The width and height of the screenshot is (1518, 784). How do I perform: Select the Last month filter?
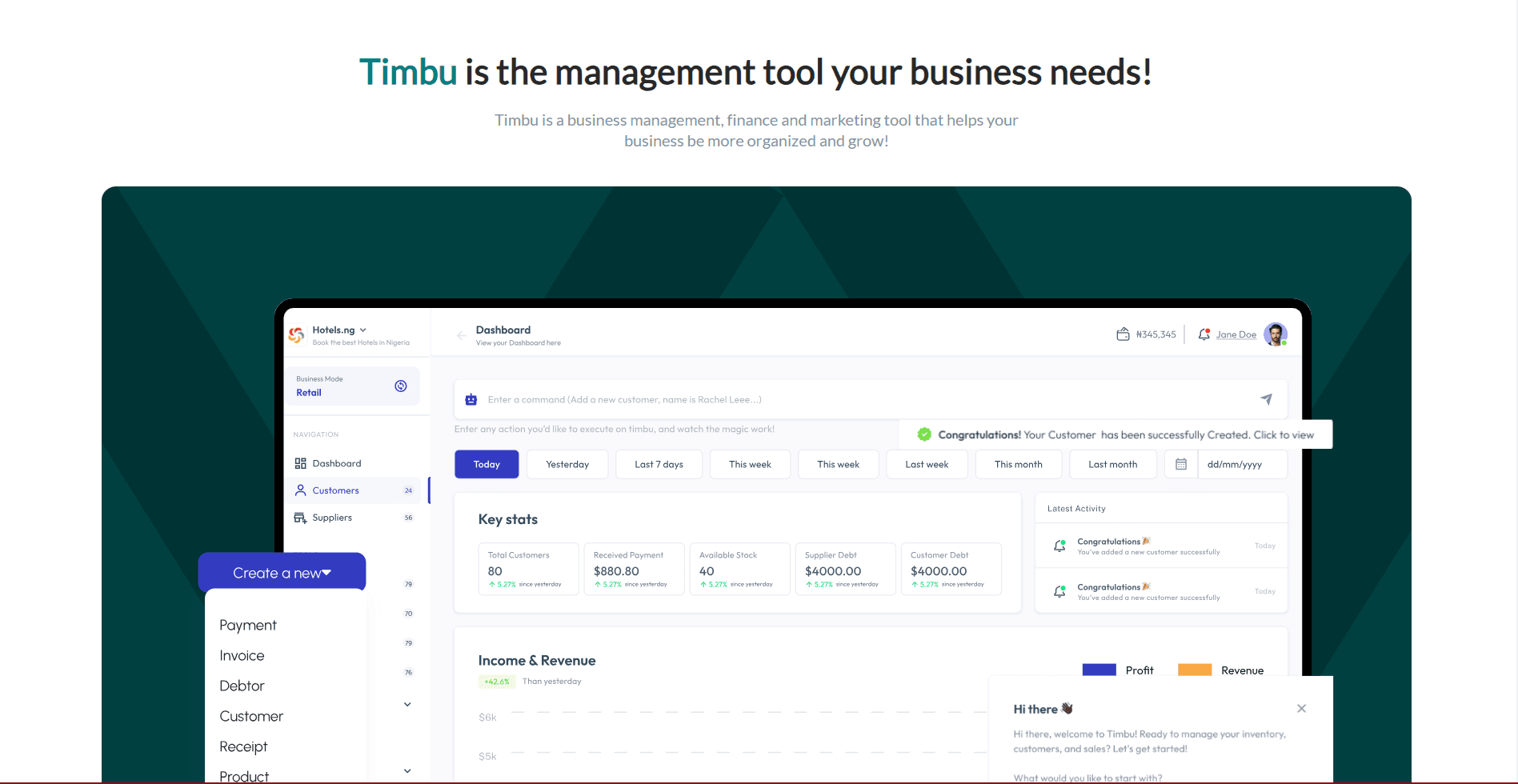(x=1113, y=464)
